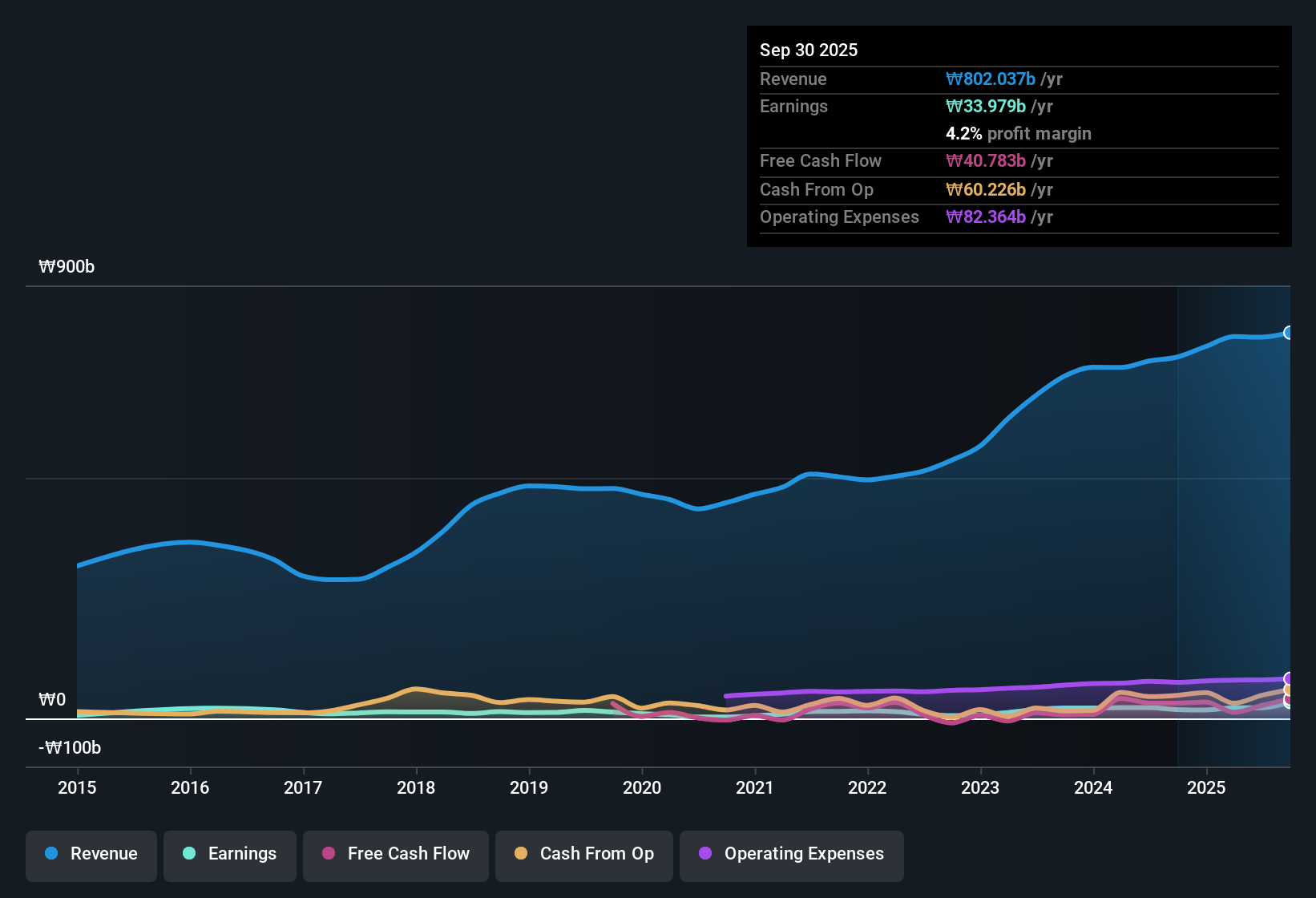Viewport: 1316px width, 898px height.
Task: Expand the Free Cash Flow legend entry
Action: click(x=395, y=854)
